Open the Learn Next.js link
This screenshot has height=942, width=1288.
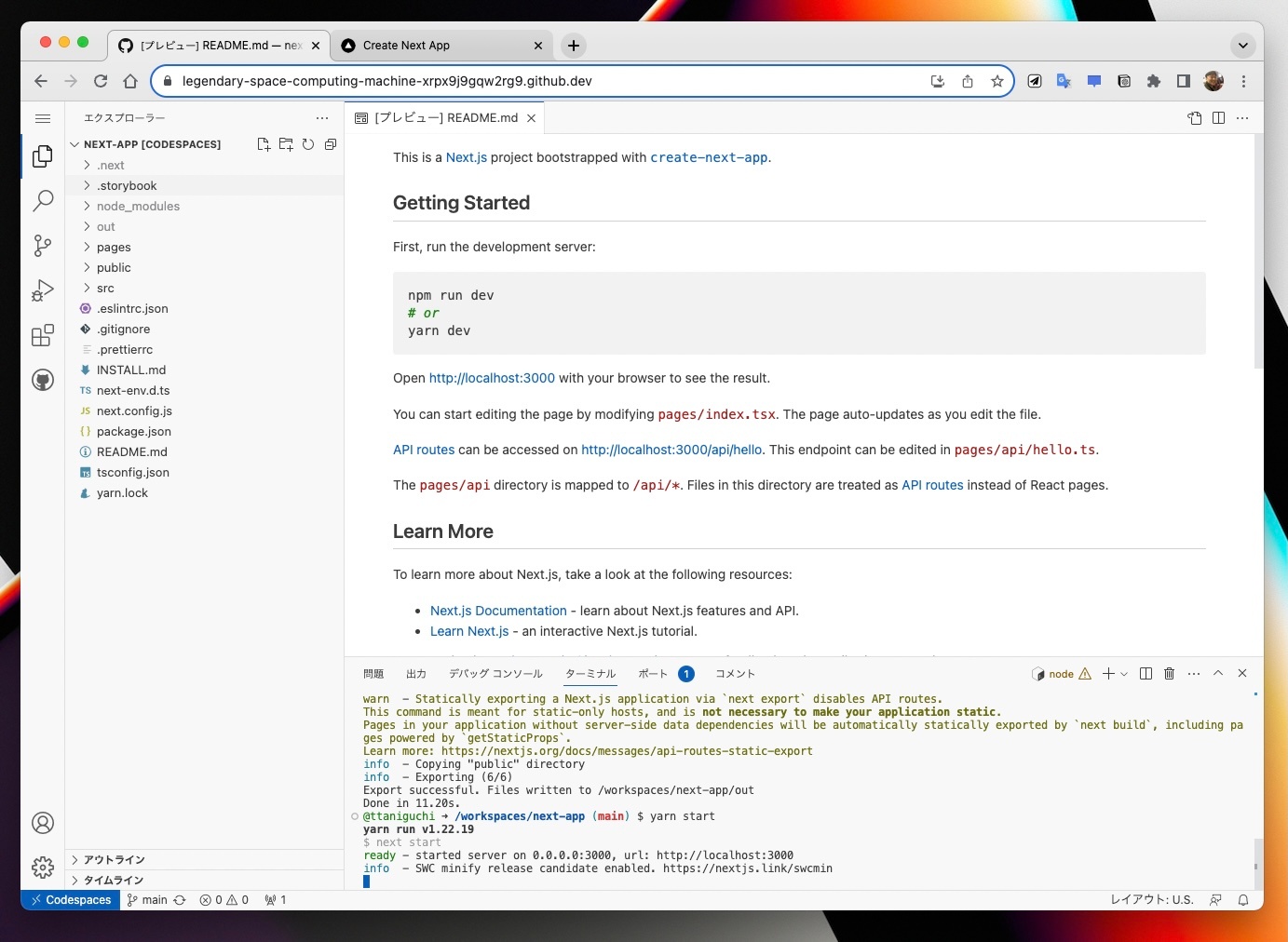tap(469, 631)
